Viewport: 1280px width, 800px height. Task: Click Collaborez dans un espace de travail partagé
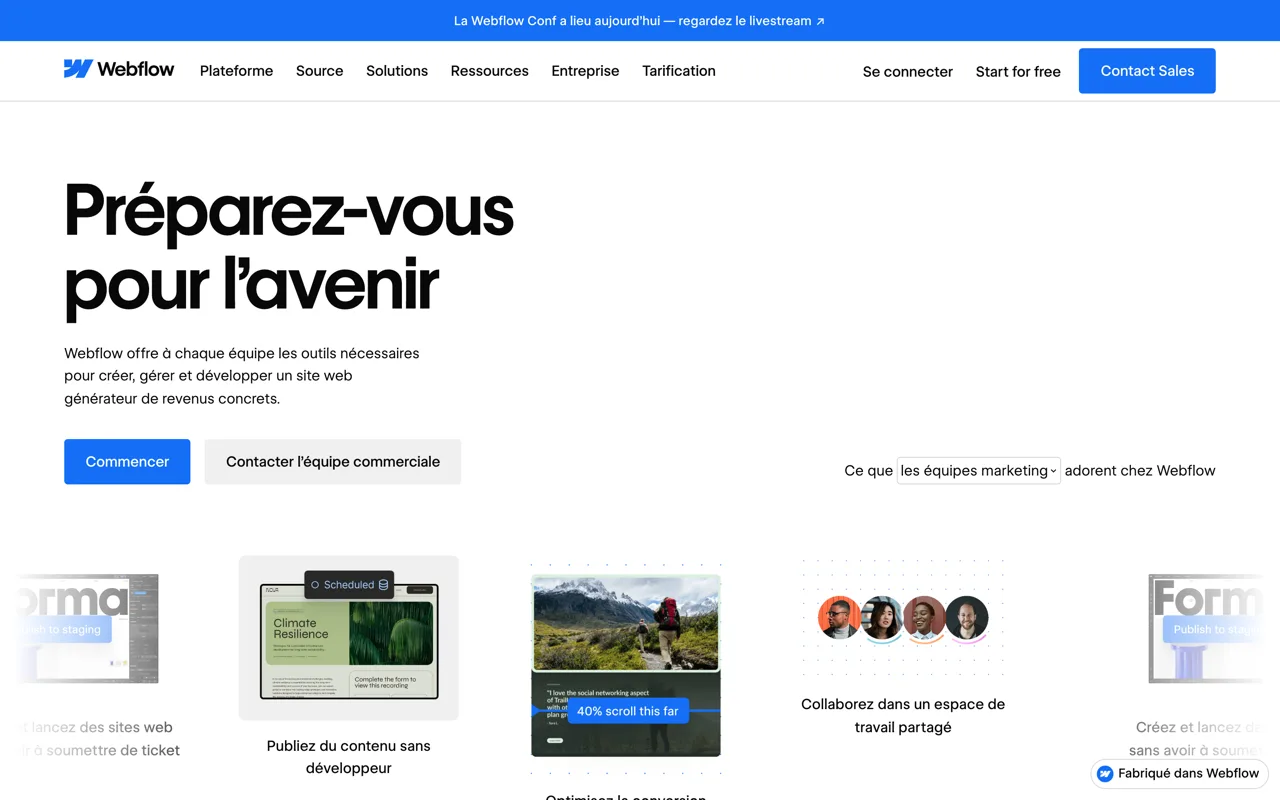click(x=903, y=716)
